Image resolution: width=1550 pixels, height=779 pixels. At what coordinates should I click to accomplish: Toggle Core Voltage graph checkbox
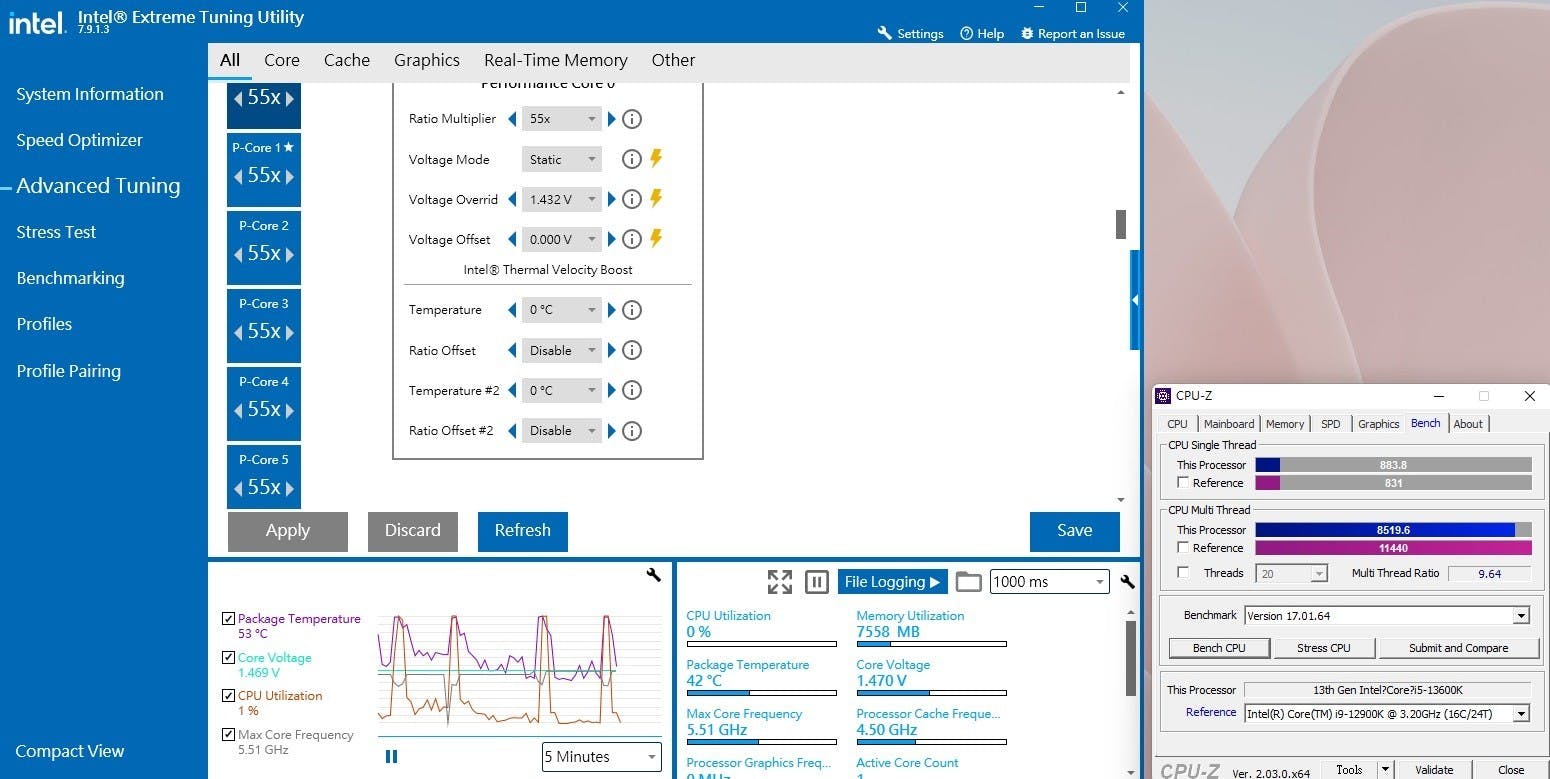(229, 658)
